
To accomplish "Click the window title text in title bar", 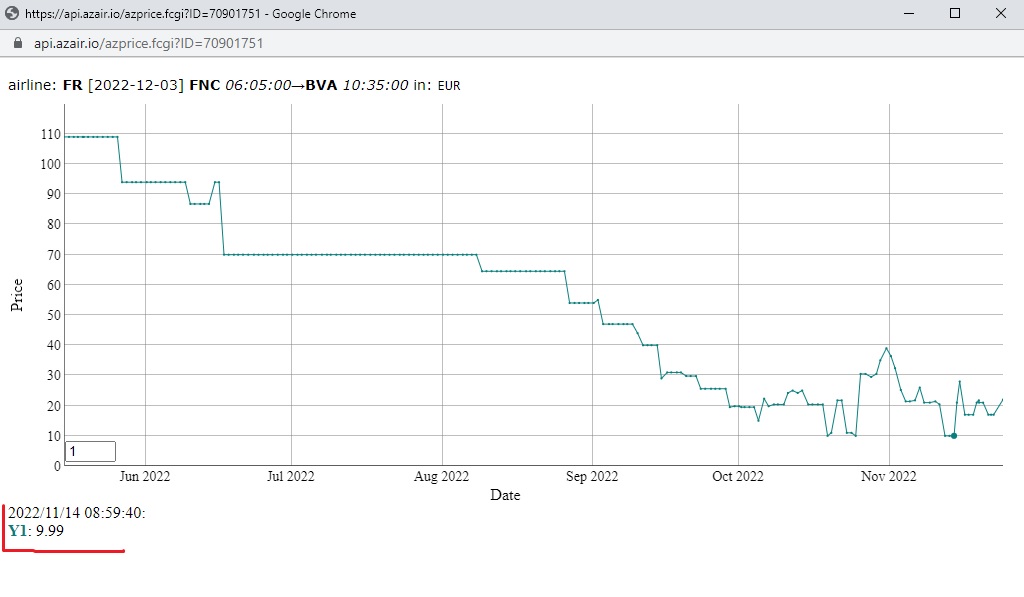I will [x=191, y=14].
